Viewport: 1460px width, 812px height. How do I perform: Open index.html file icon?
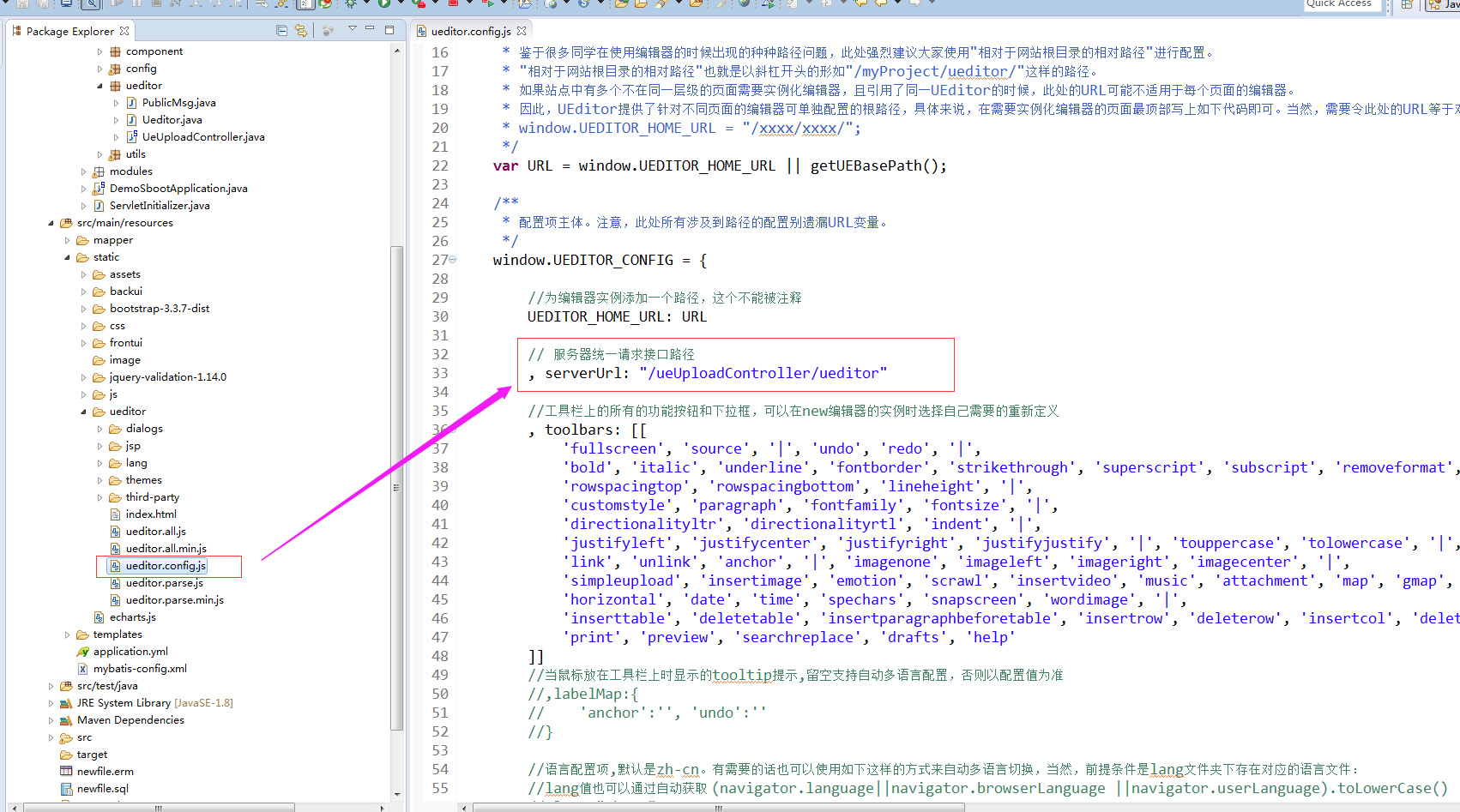coord(116,514)
